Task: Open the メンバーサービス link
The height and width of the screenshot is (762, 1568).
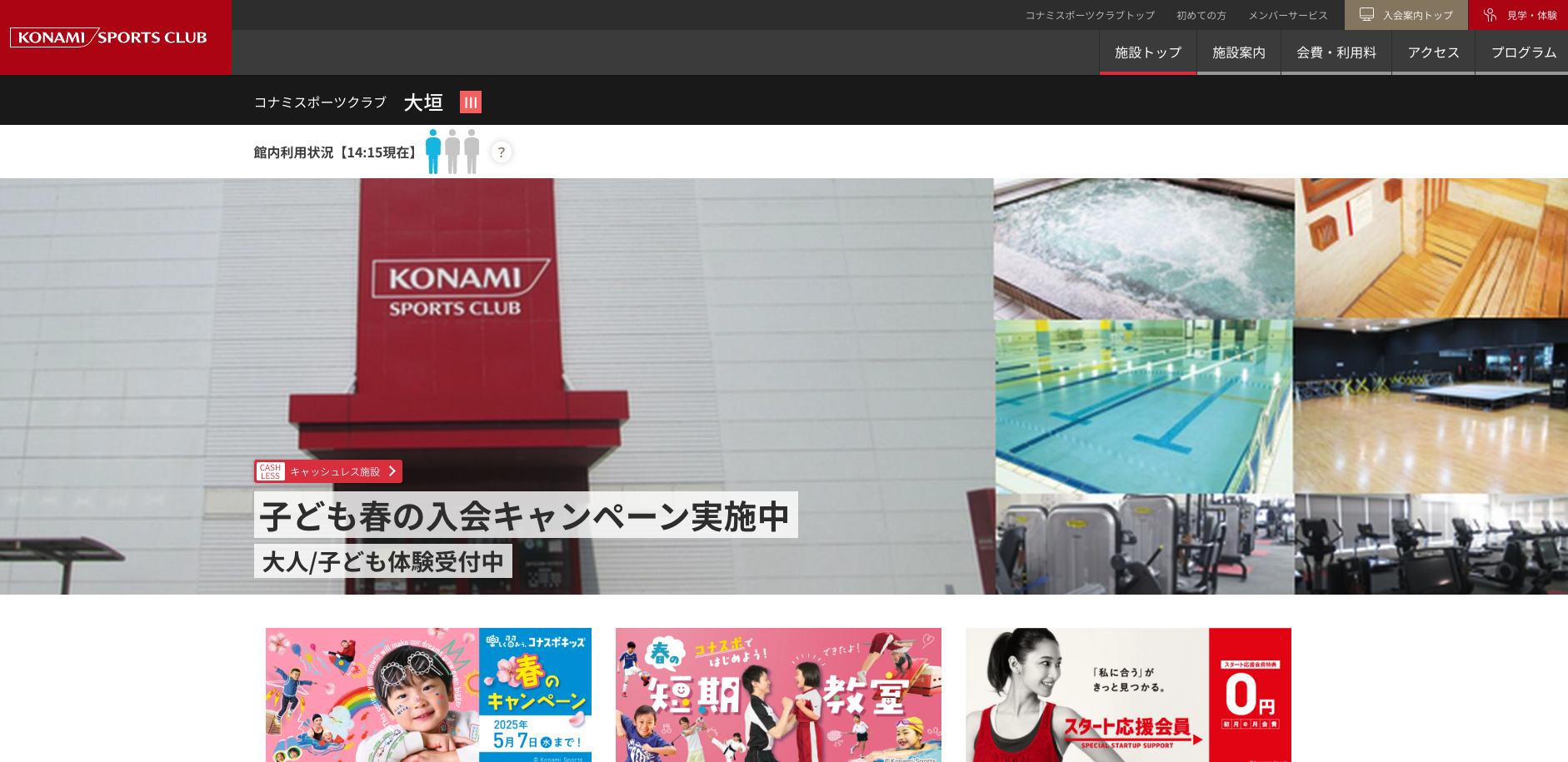Action: click(1288, 15)
